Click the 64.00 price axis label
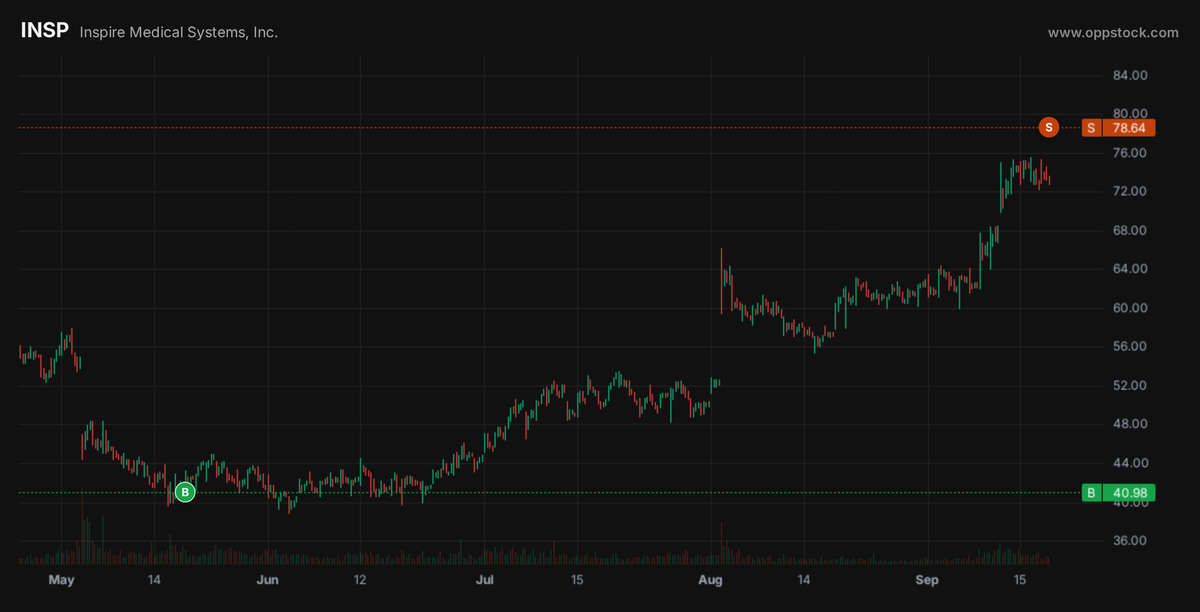 (1130, 269)
